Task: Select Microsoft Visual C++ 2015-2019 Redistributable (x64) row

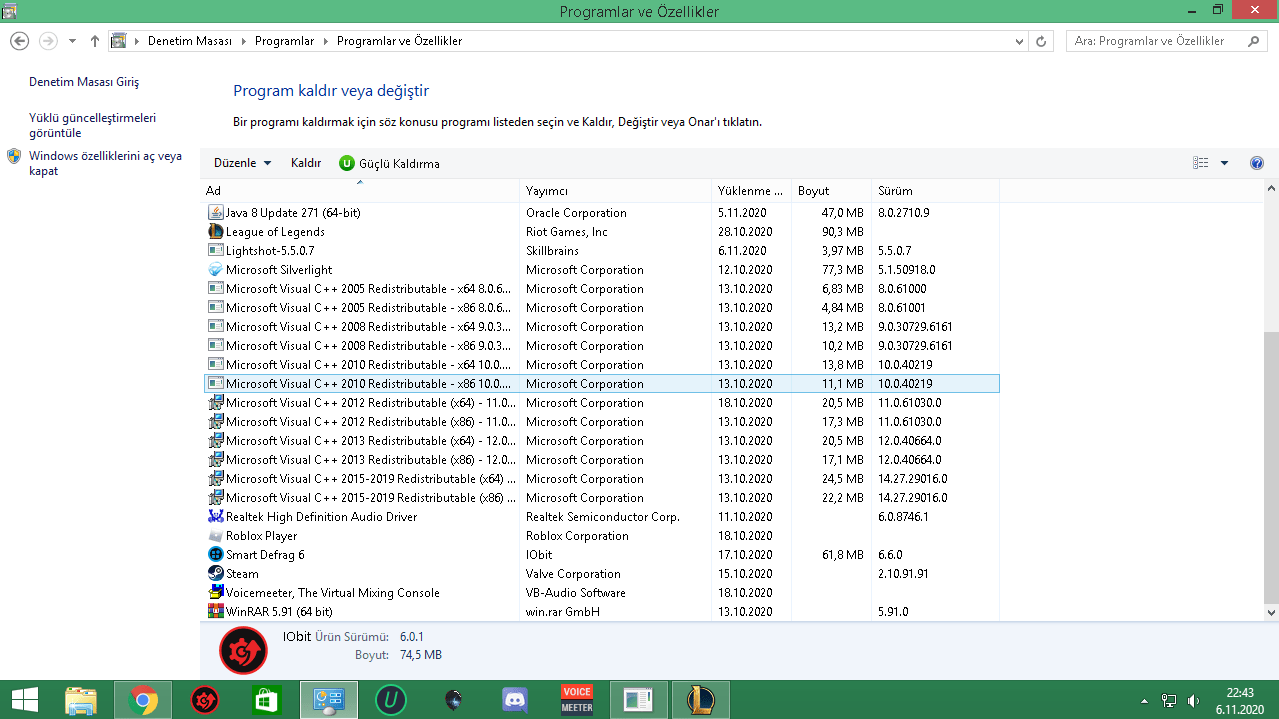Action: tap(601, 478)
